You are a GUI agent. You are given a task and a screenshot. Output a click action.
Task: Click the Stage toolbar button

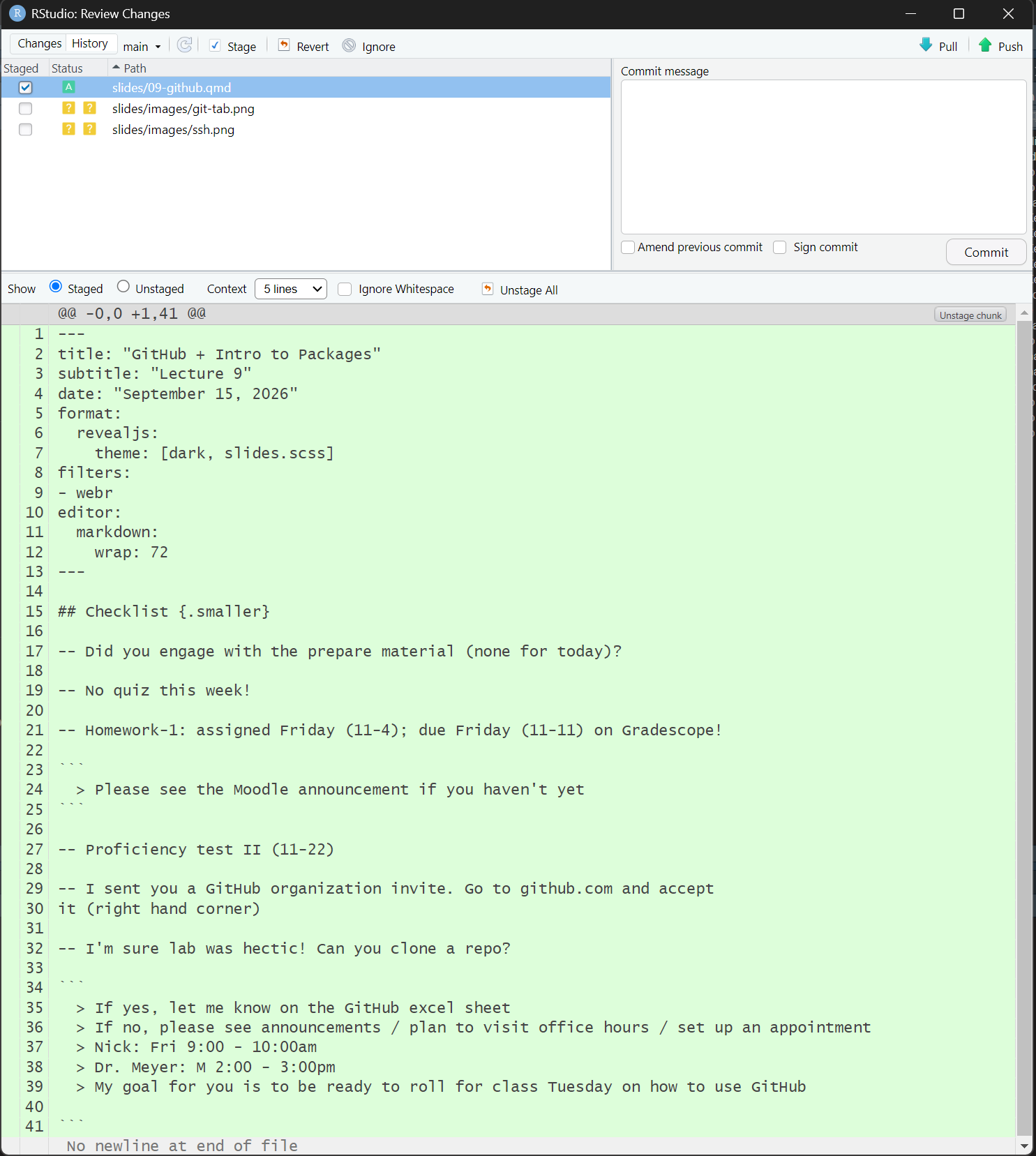tap(233, 46)
